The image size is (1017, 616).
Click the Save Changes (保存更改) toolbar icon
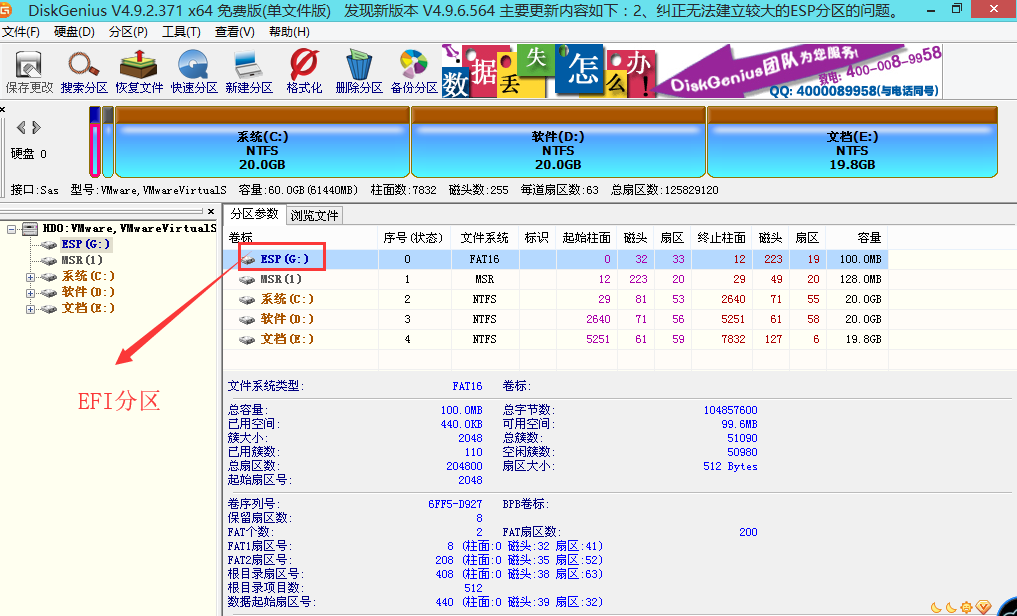pos(29,71)
